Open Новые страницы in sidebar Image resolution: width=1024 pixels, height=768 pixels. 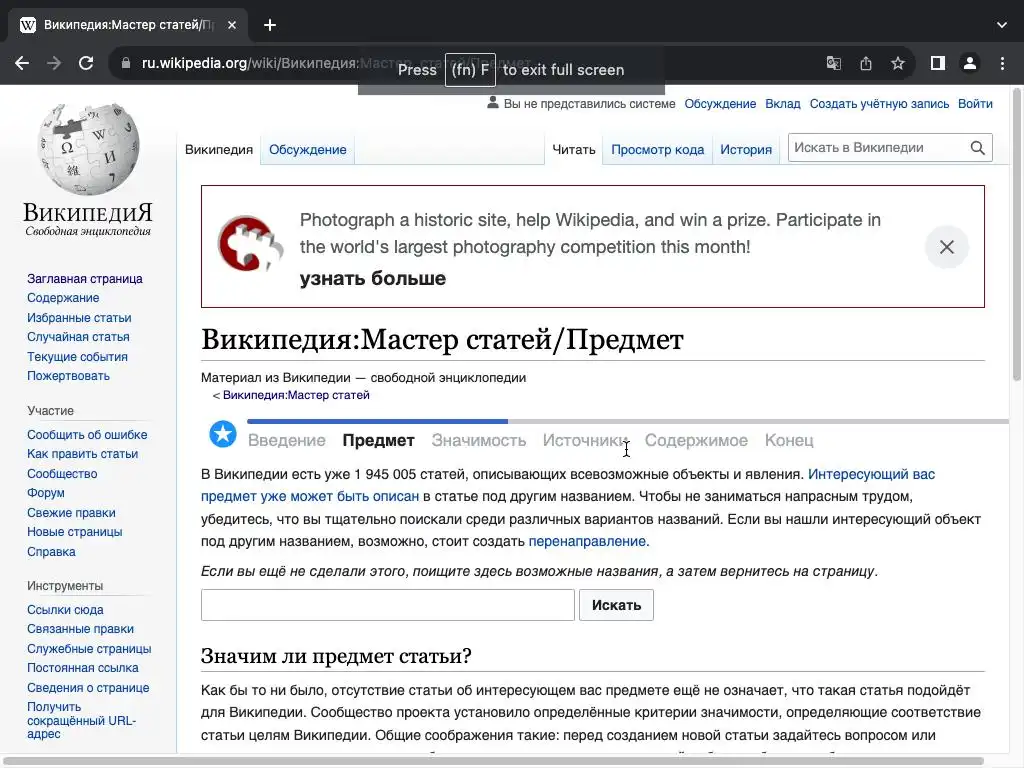tap(74, 532)
